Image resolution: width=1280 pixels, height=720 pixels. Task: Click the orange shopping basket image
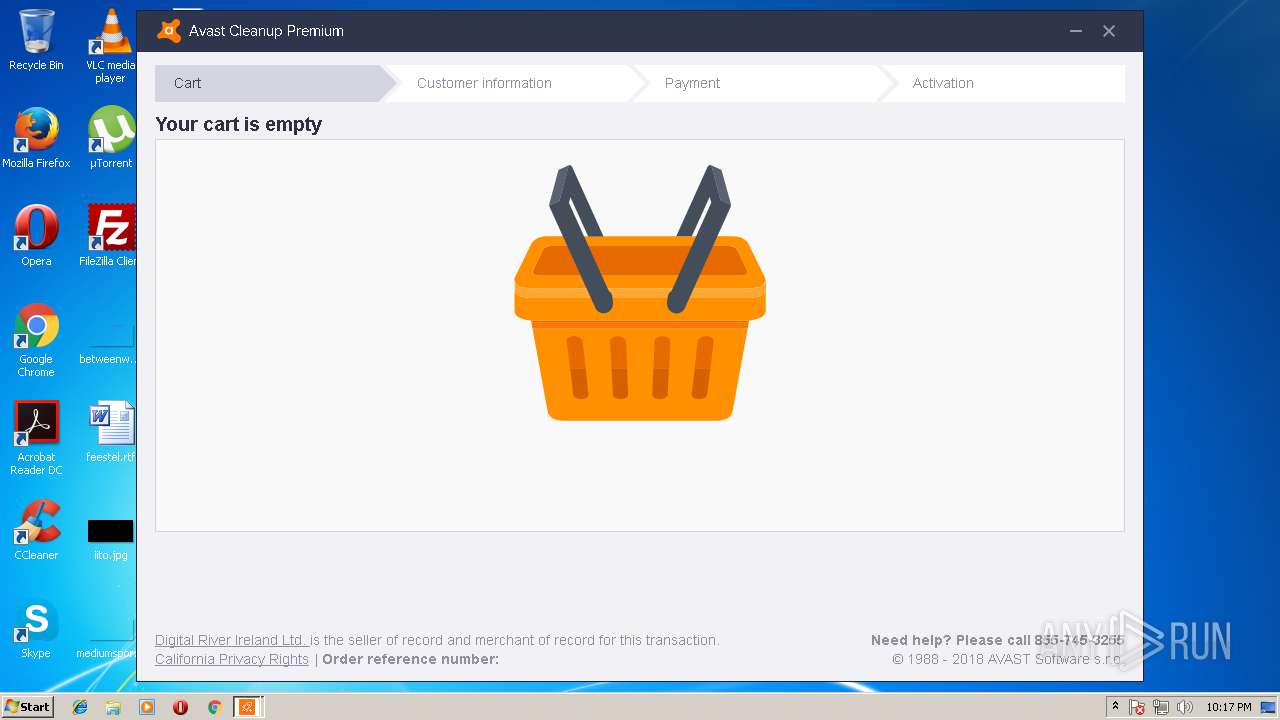pos(640,293)
